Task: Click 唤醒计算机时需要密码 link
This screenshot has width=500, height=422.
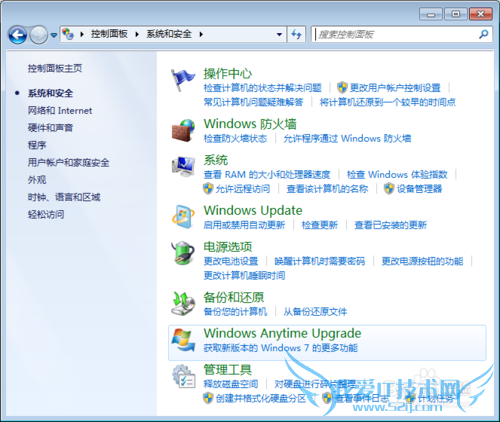Action: pos(320,261)
